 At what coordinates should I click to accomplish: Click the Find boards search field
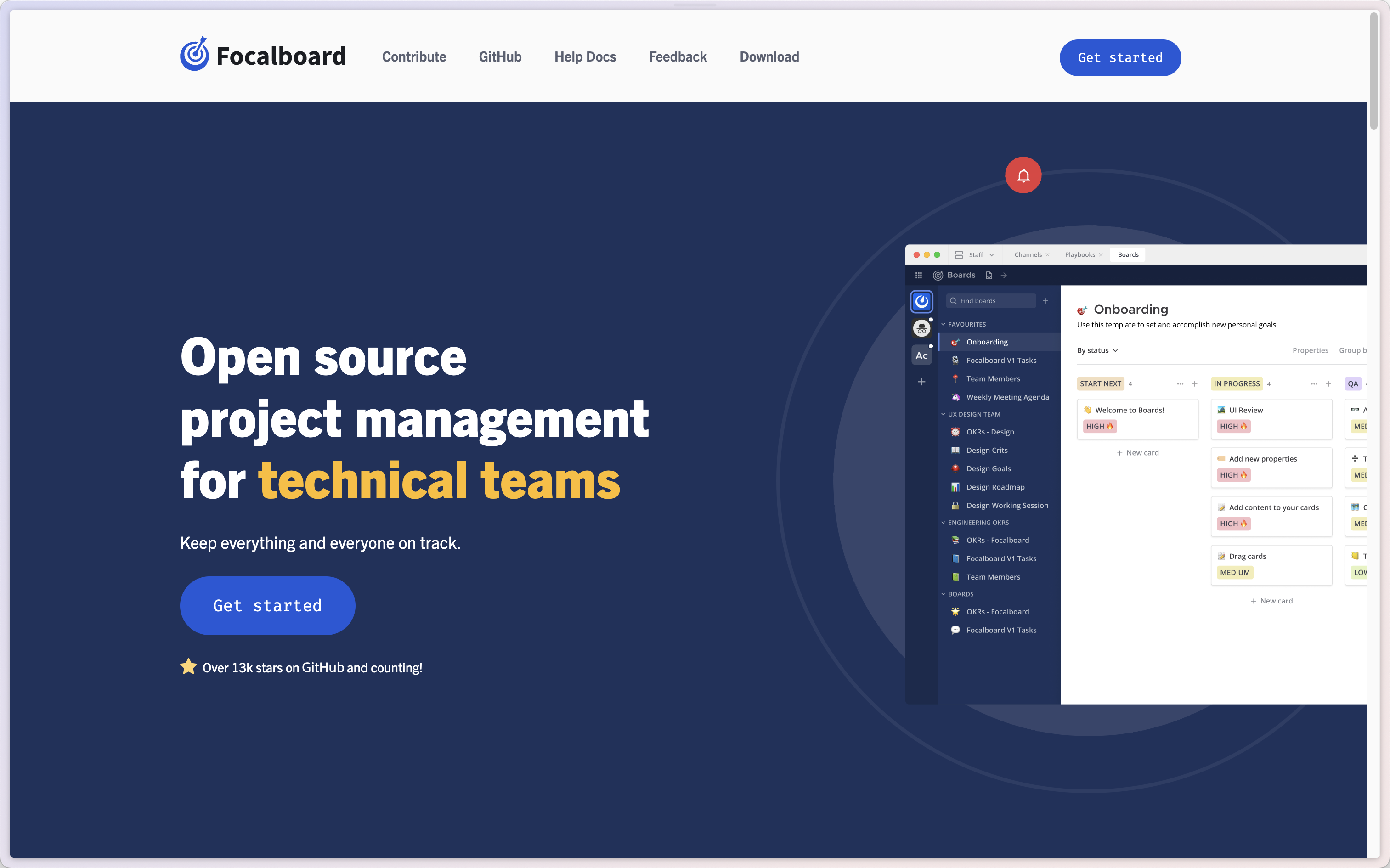pyautogui.click(x=991, y=301)
